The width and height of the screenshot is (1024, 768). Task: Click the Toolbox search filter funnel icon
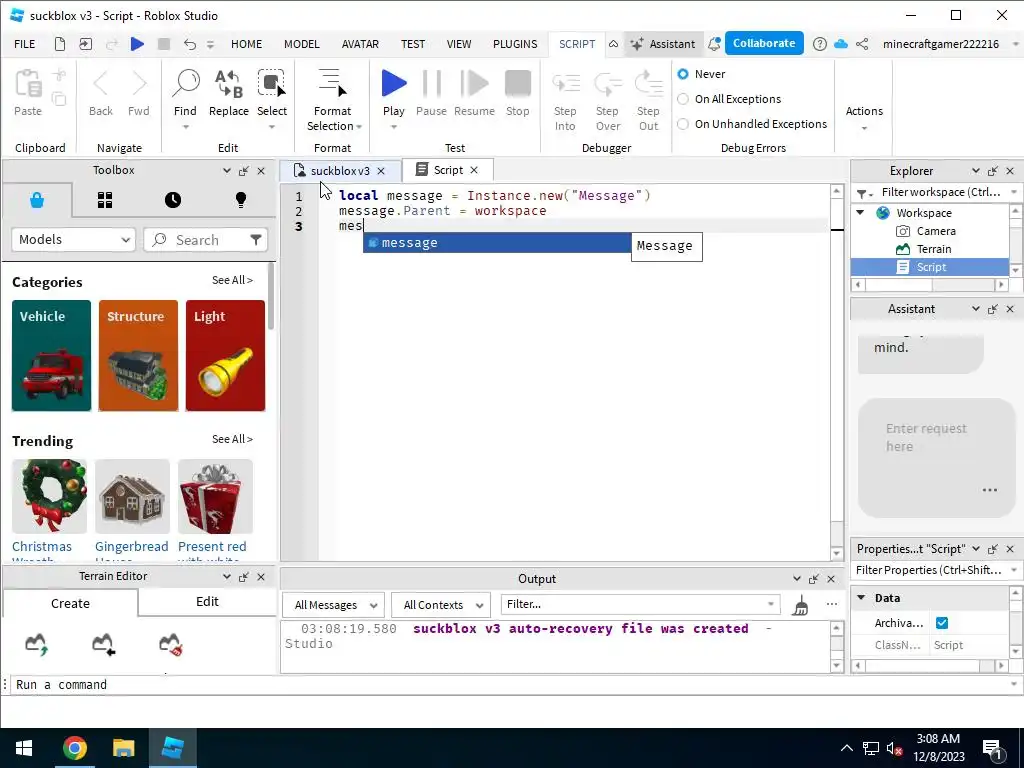click(x=256, y=240)
